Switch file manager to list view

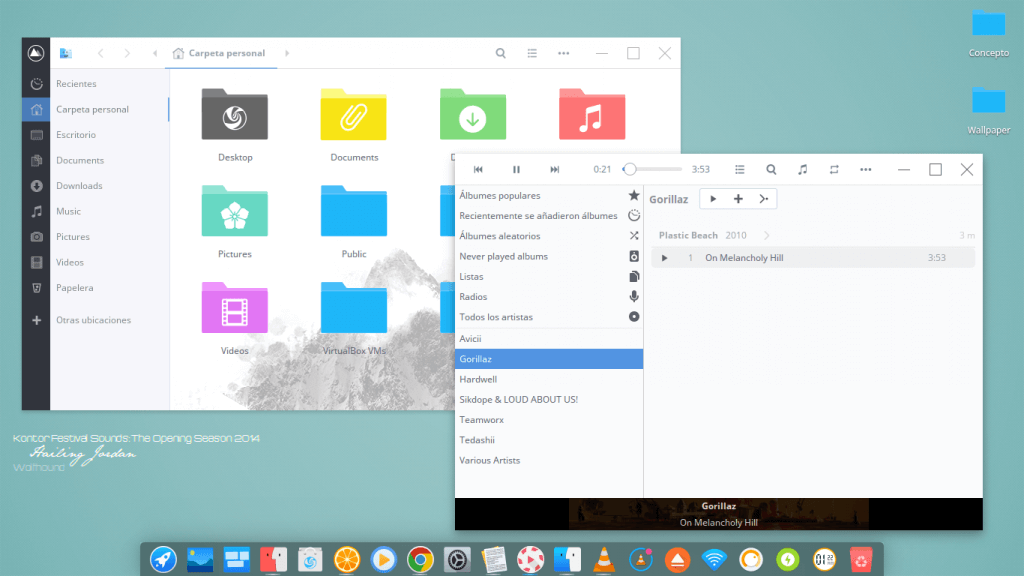tap(532, 54)
